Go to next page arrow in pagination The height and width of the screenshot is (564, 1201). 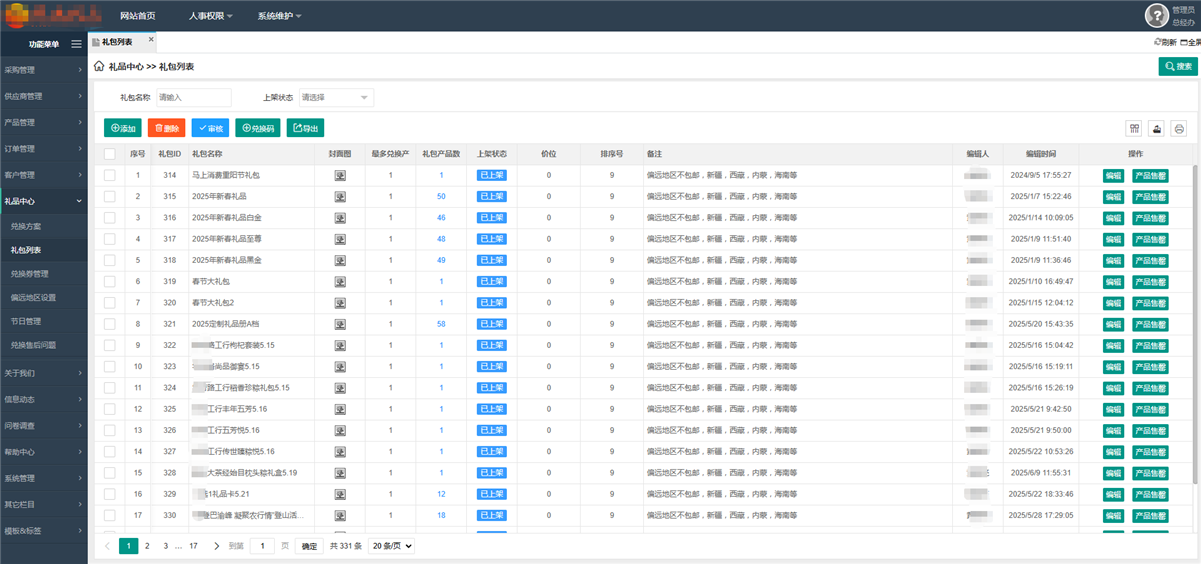point(217,546)
